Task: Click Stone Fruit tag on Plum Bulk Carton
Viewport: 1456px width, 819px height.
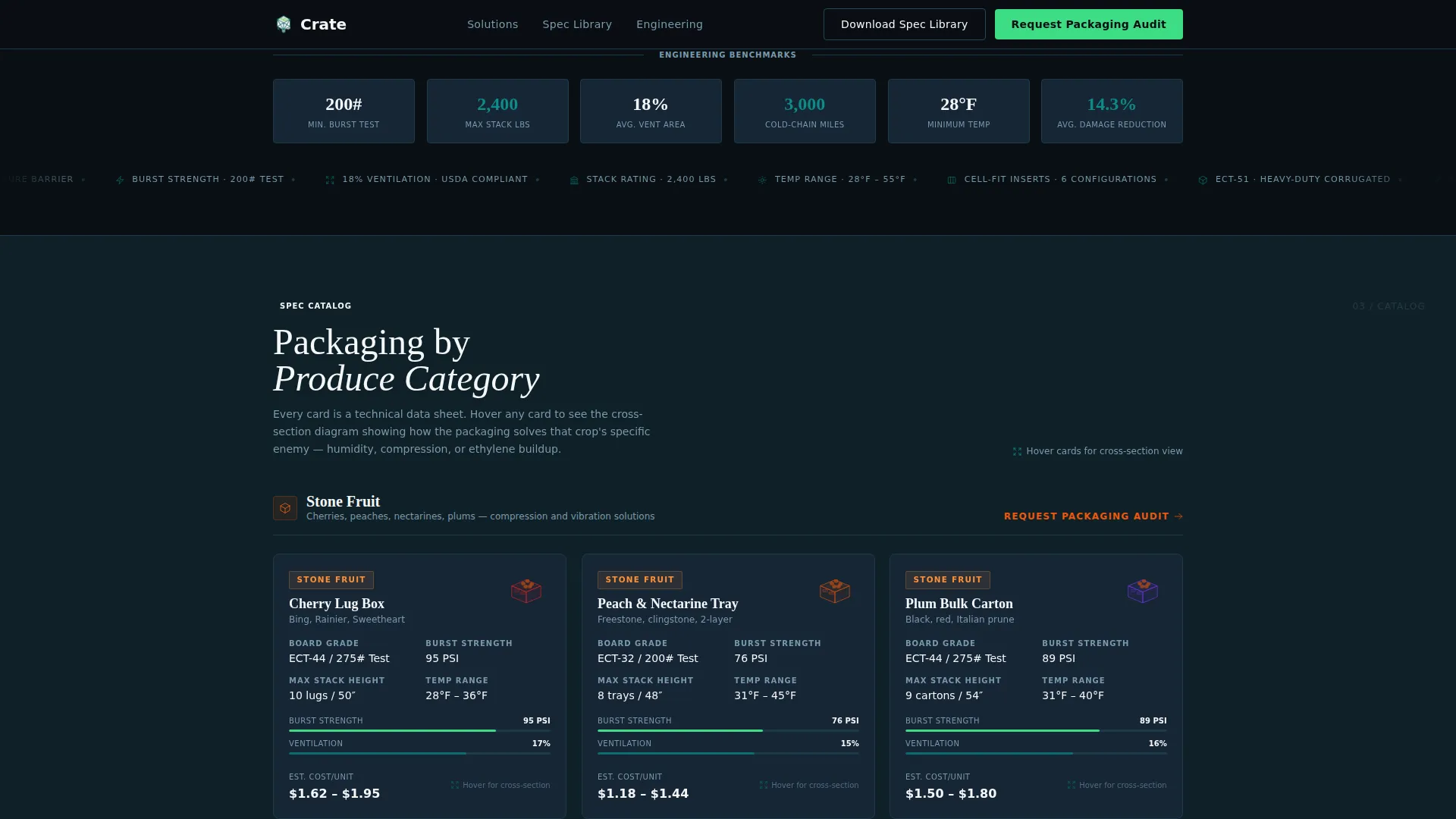Action: pos(948,580)
